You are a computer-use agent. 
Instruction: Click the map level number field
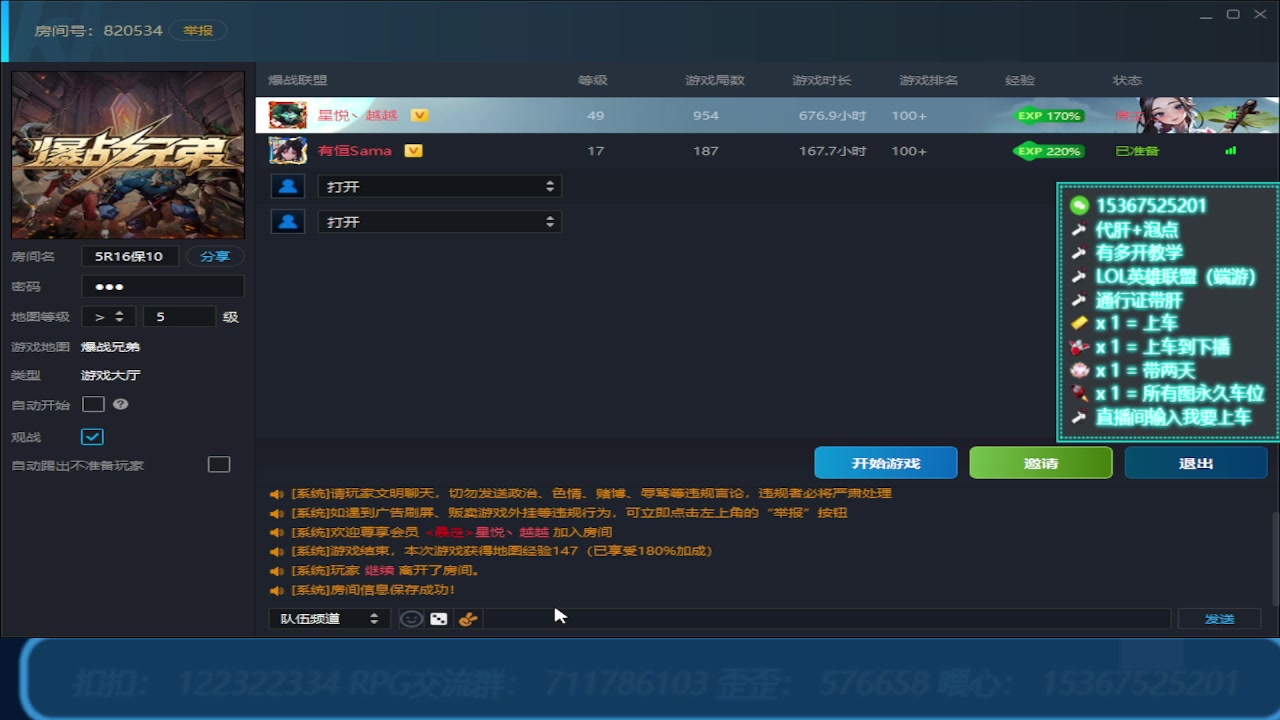point(179,317)
